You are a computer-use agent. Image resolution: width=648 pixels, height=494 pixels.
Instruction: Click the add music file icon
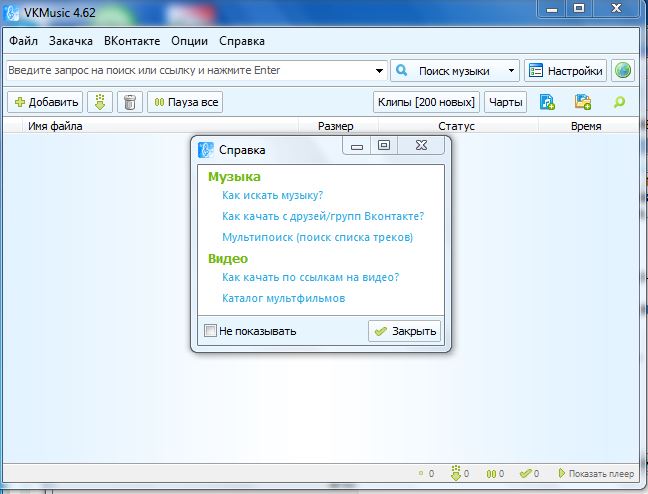click(547, 102)
